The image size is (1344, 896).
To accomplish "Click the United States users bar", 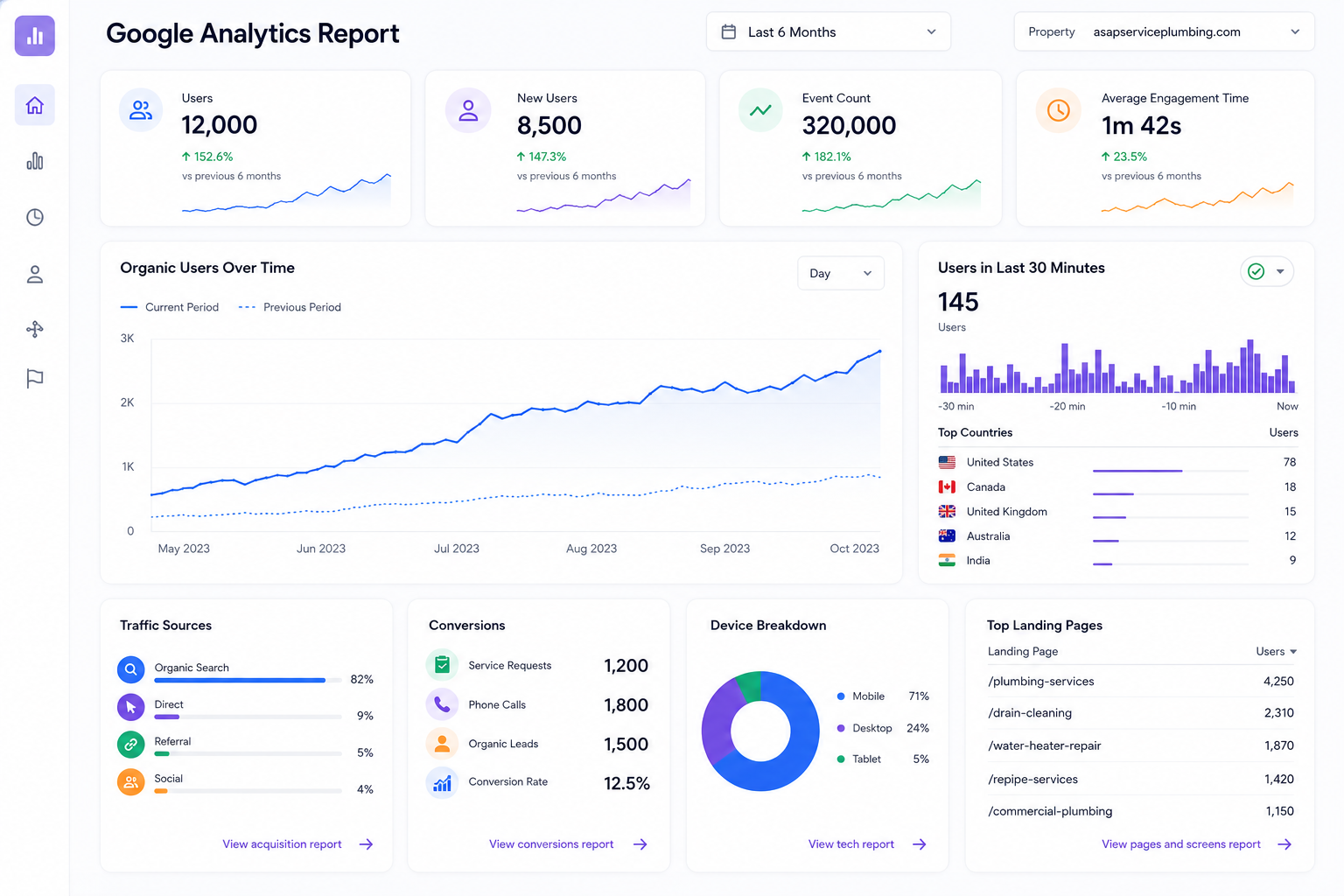I will 1170,471.
